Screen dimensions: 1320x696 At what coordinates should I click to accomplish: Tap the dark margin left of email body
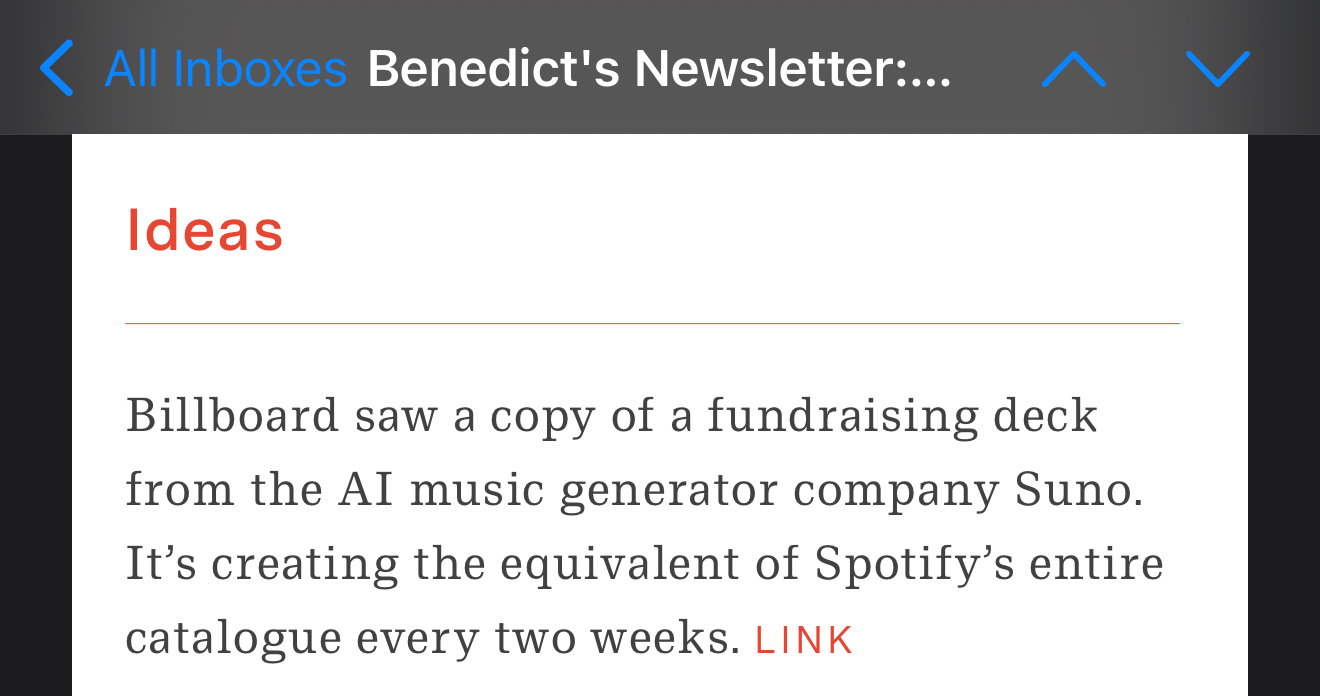pos(35,420)
